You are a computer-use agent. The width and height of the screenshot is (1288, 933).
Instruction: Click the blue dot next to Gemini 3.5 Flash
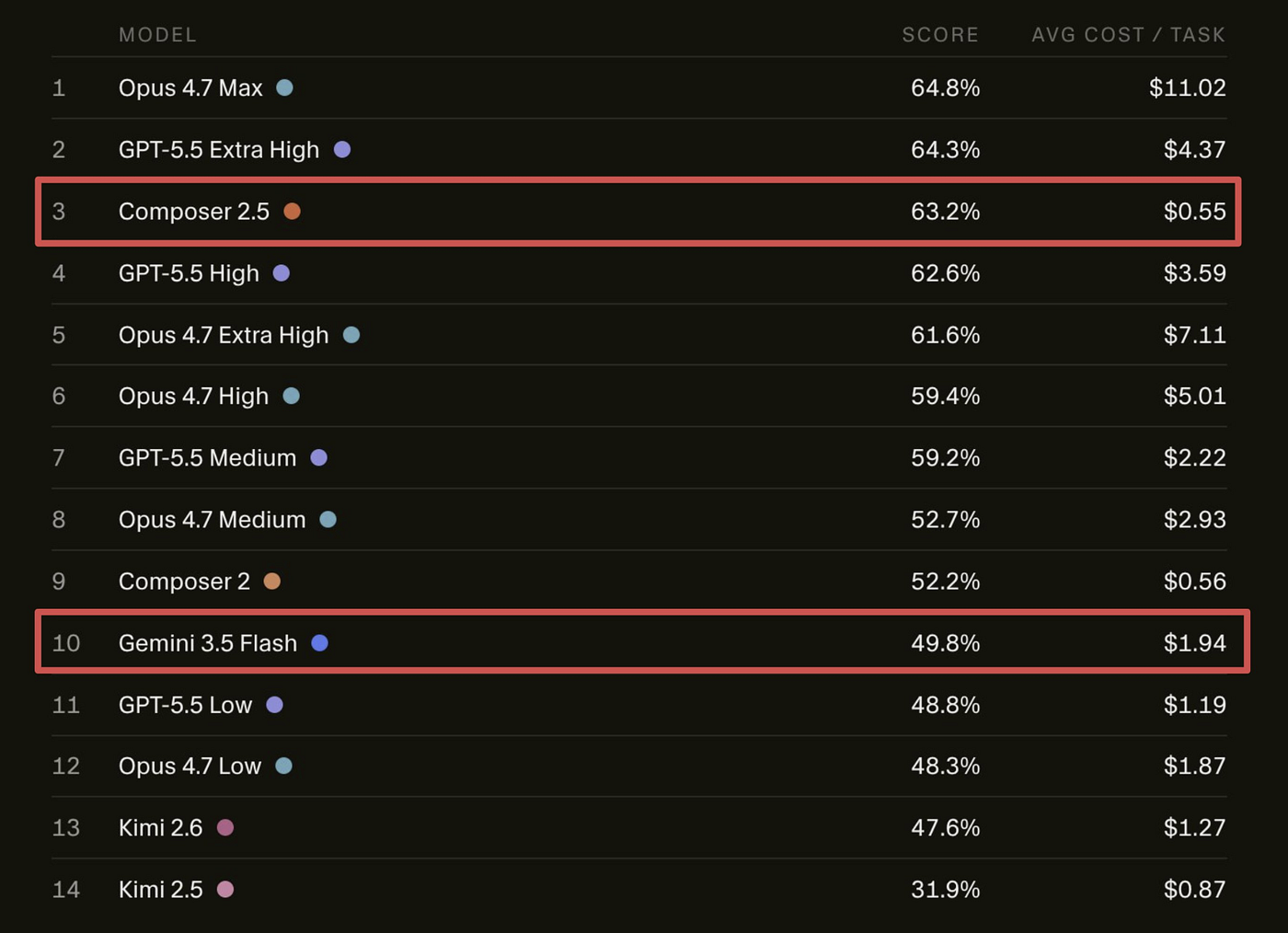319,643
